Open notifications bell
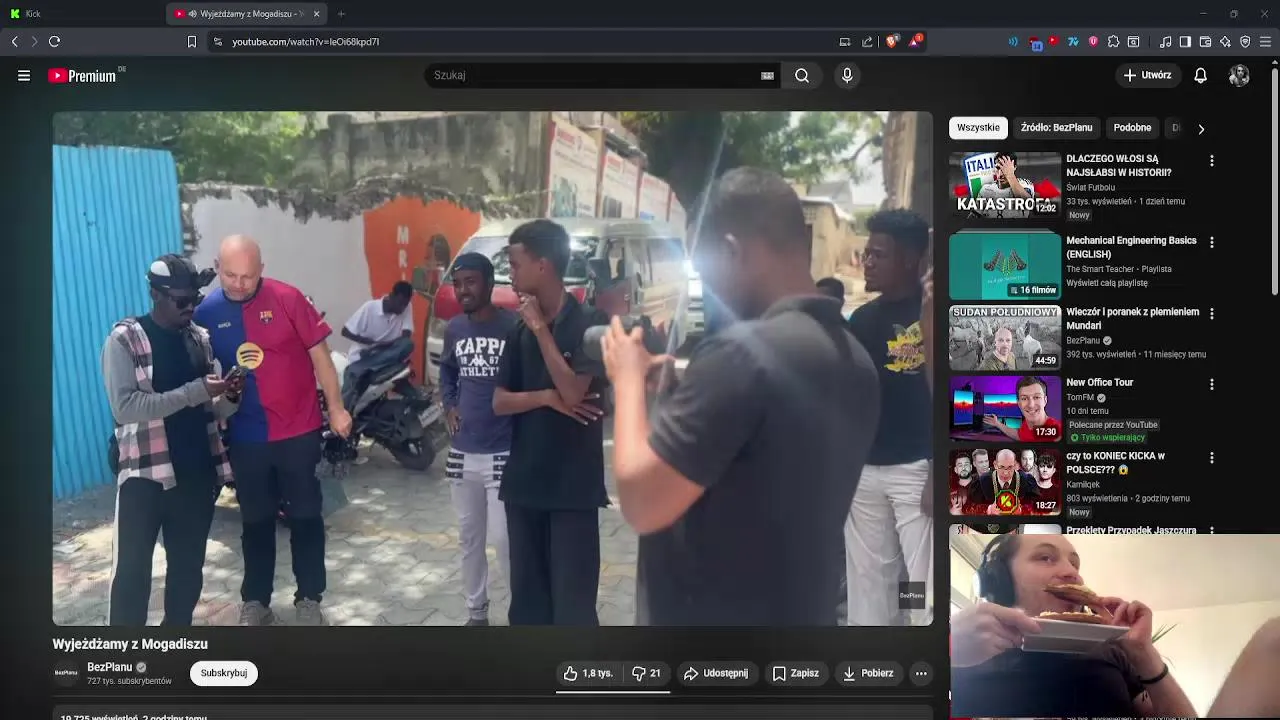1280x720 pixels. (x=1201, y=75)
